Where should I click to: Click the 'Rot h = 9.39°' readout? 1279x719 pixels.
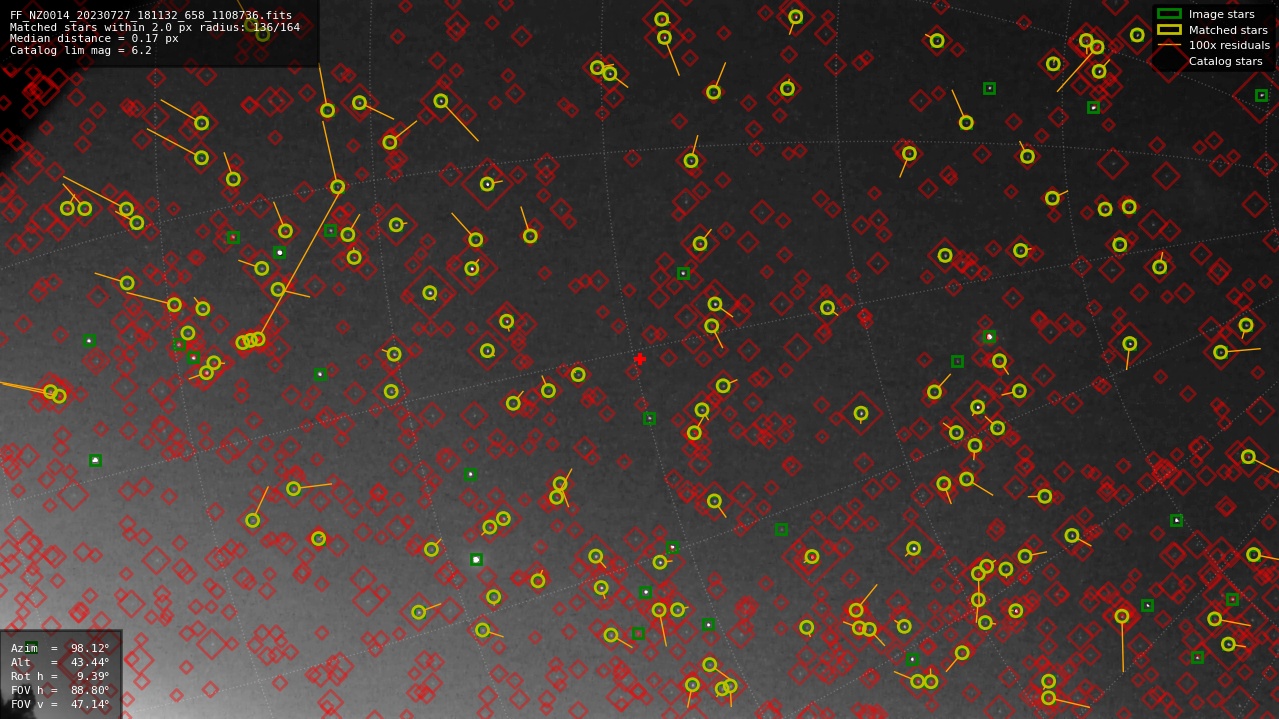click(60, 676)
